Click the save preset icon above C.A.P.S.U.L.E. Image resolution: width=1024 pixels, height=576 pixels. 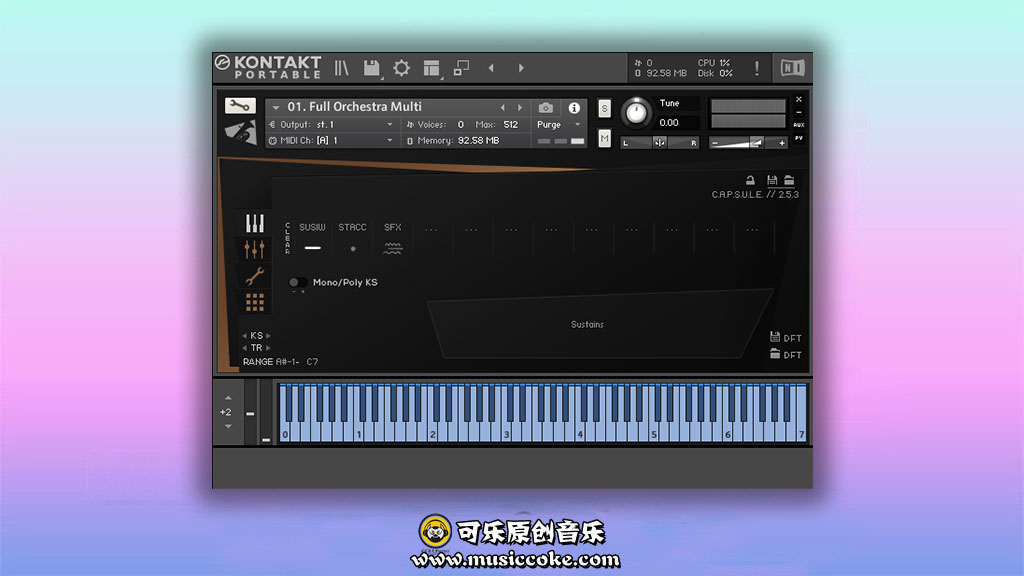[x=772, y=180]
